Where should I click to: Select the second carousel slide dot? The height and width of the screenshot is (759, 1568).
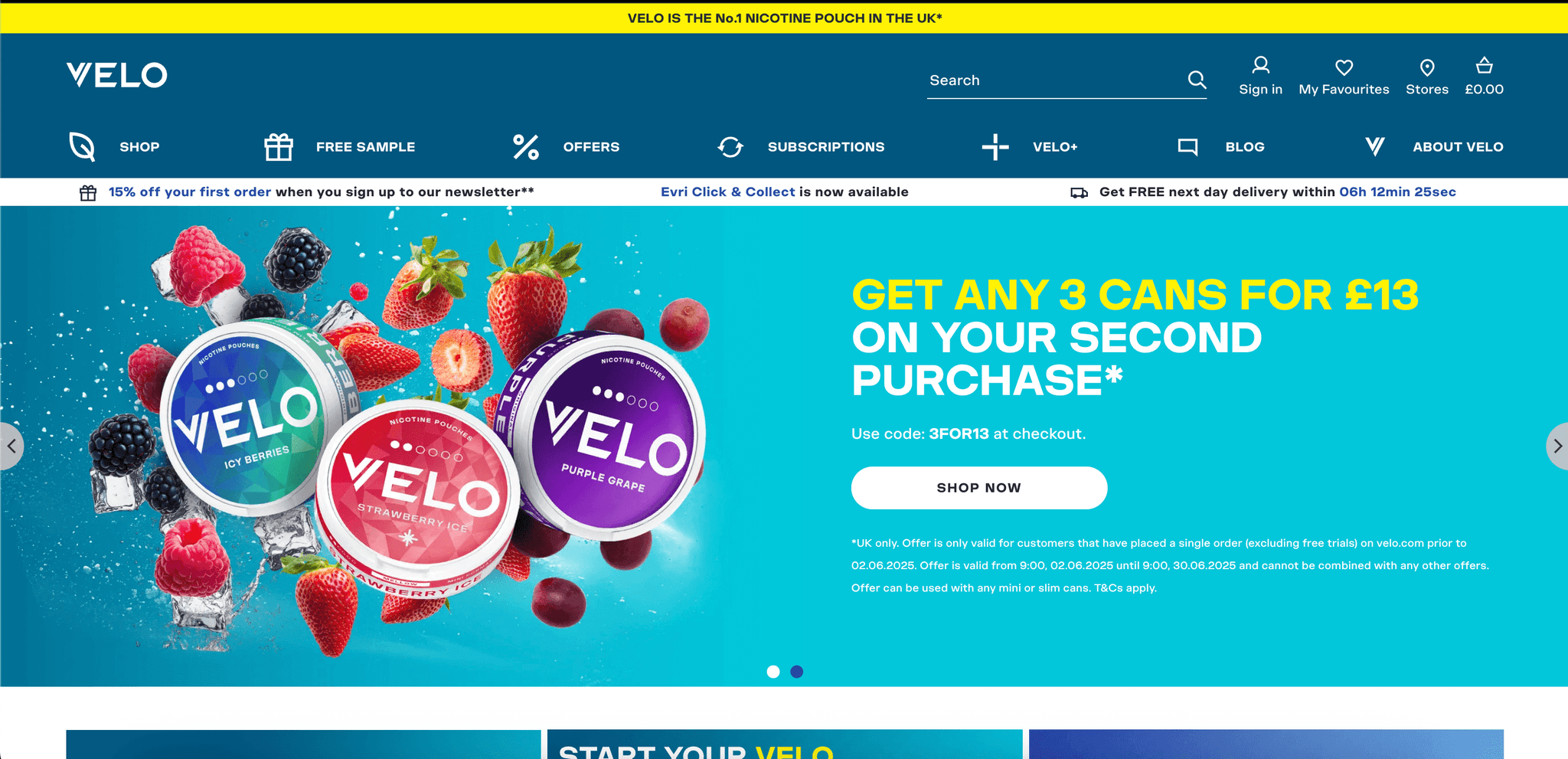[x=797, y=672]
